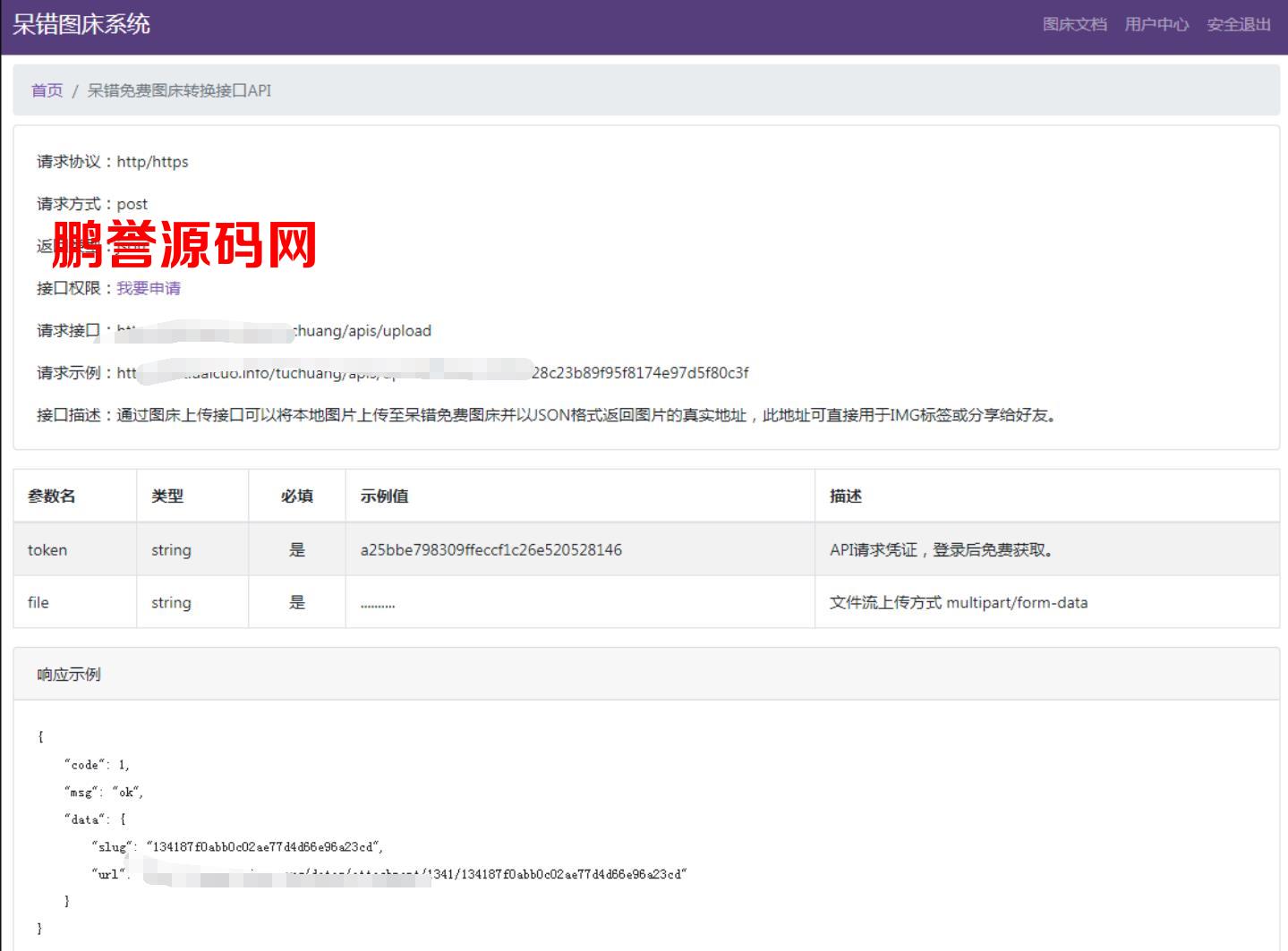Go to 首页 via the breadcrumb

[47, 90]
